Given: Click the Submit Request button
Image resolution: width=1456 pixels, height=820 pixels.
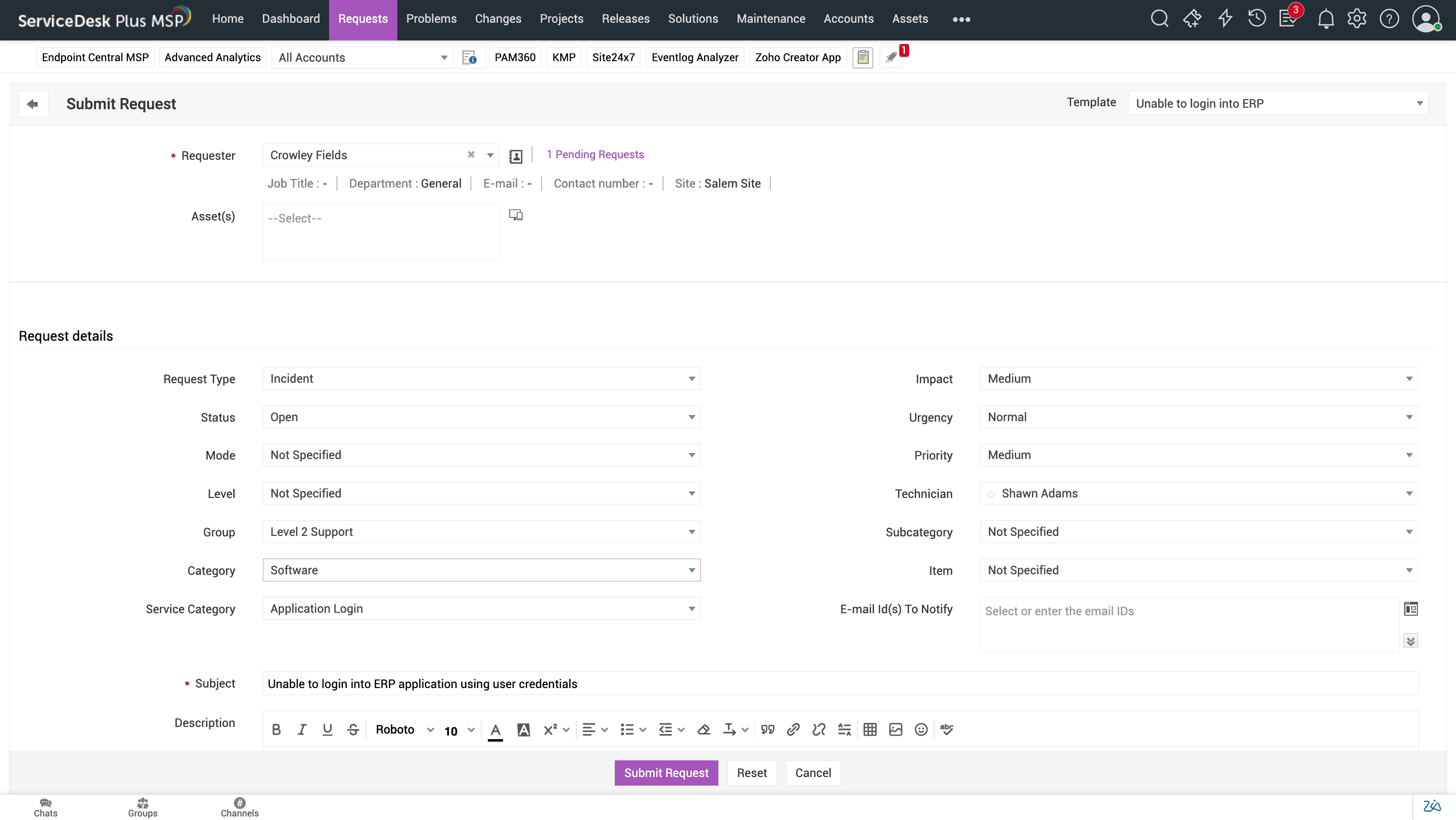Looking at the screenshot, I should (x=666, y=772).
